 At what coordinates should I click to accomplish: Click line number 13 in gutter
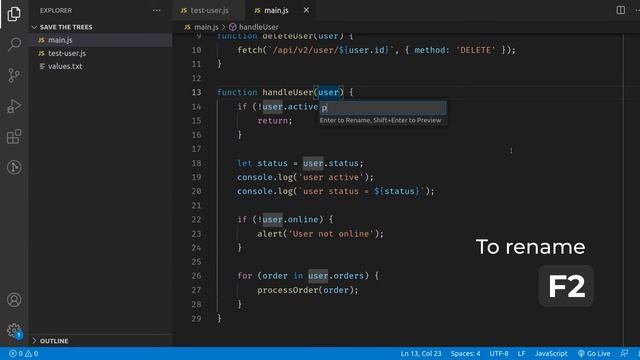(196, 92)
